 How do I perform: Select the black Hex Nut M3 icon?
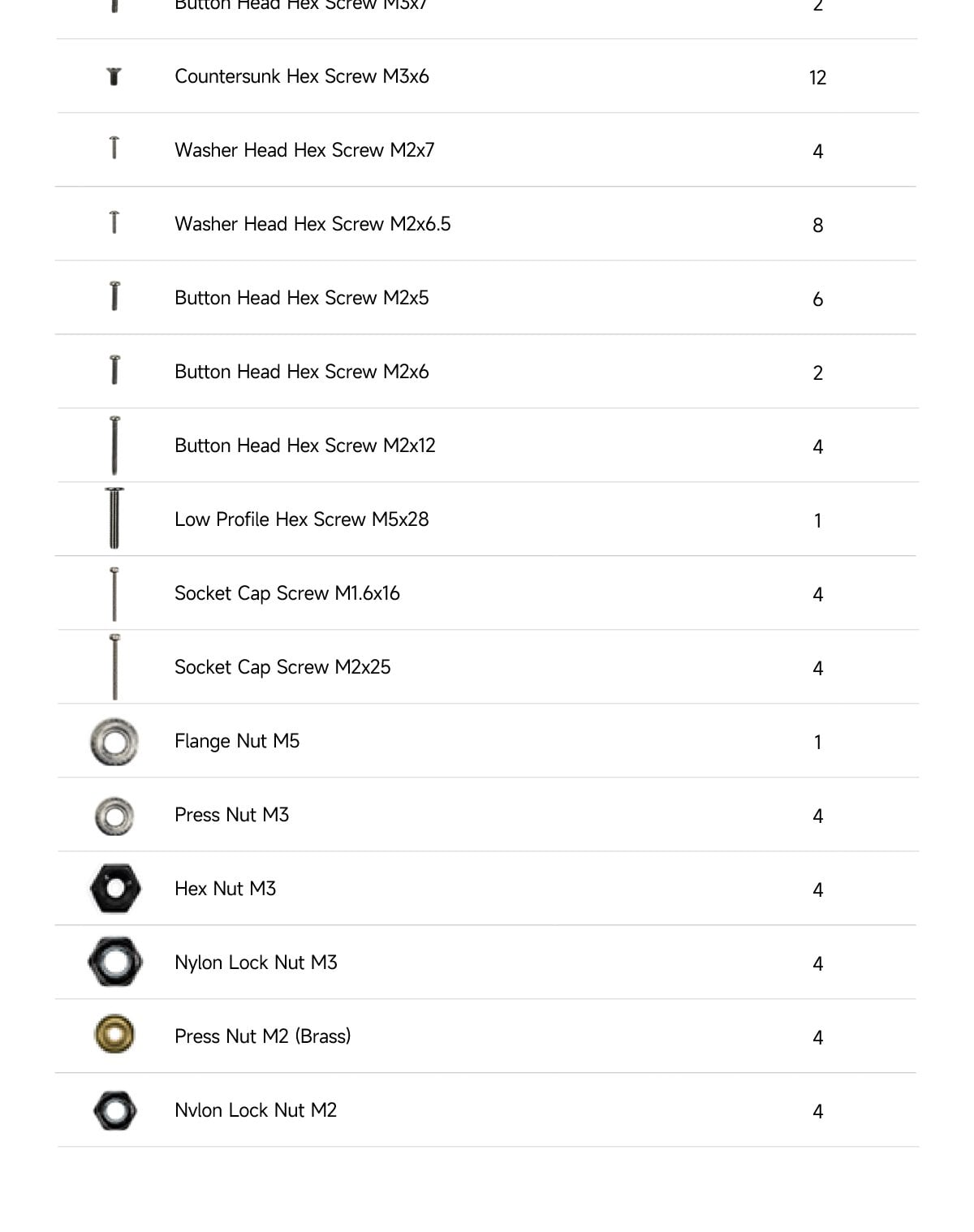114,888
